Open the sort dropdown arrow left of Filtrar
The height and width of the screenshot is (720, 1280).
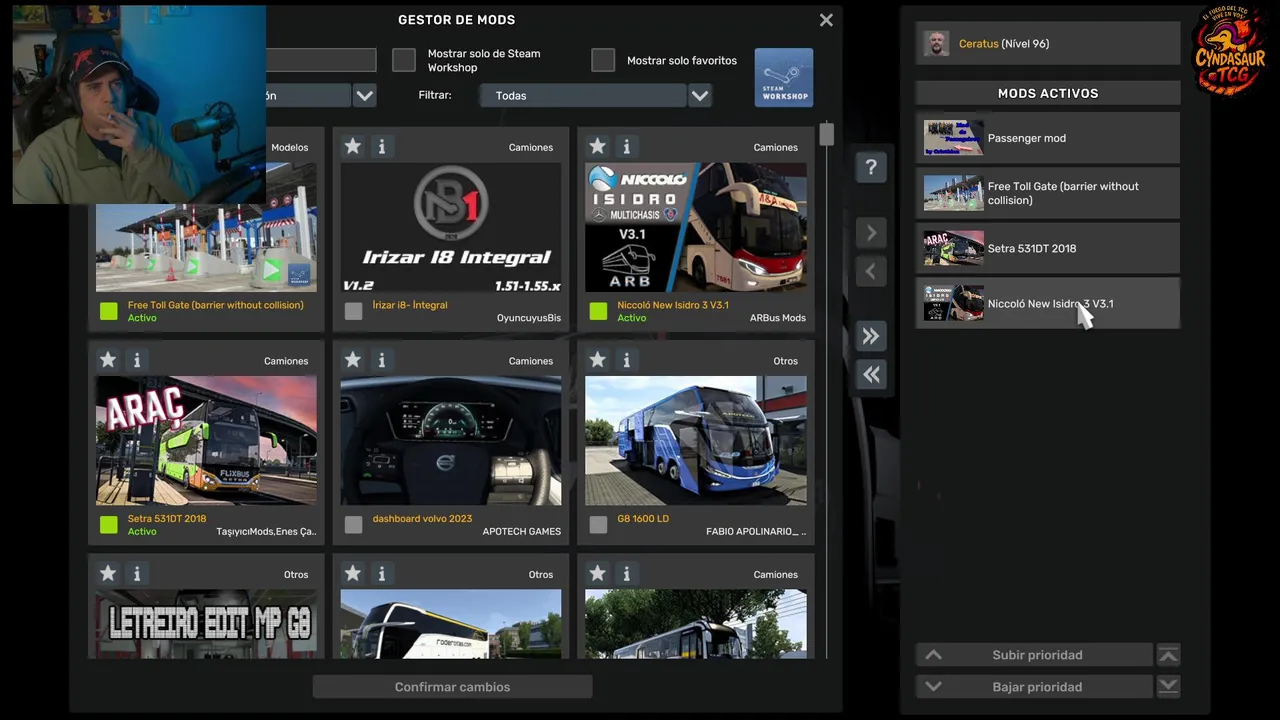tap(365, 96)
